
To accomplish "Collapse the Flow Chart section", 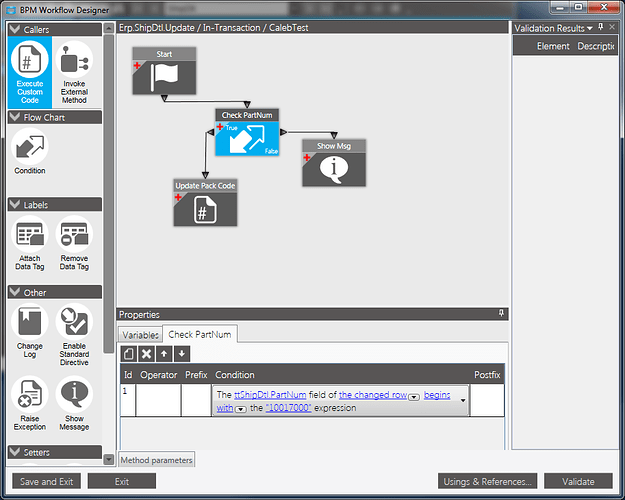I will click(15, 117).
